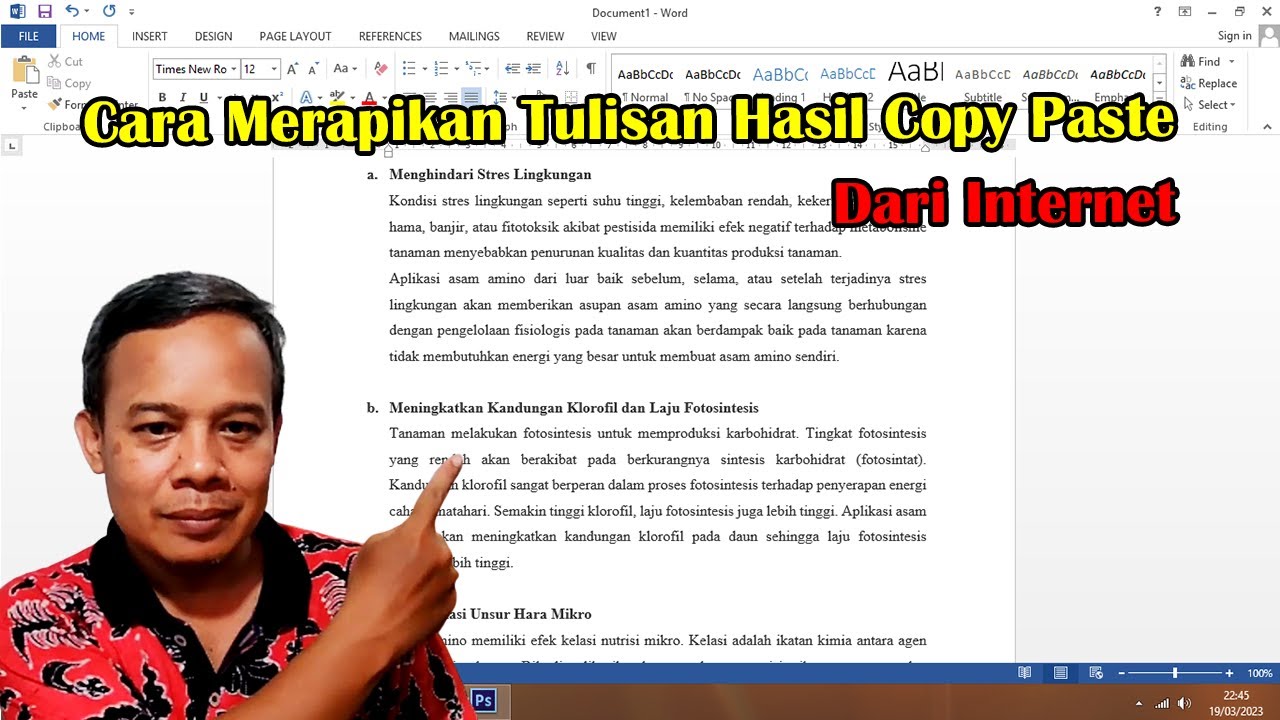Switch to the MAILINGS tab
1280x720 pixels.
(474, 36)
